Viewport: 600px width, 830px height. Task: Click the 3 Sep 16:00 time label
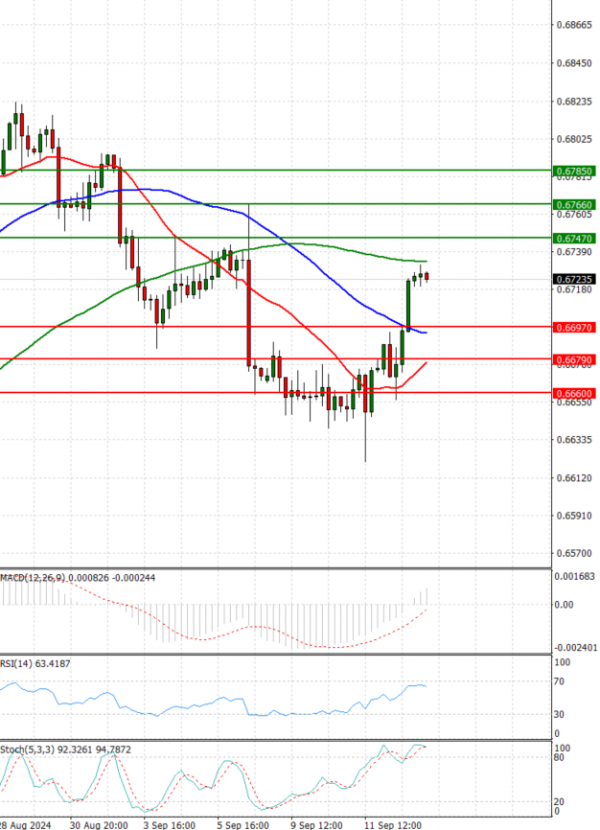click(169, 825)
